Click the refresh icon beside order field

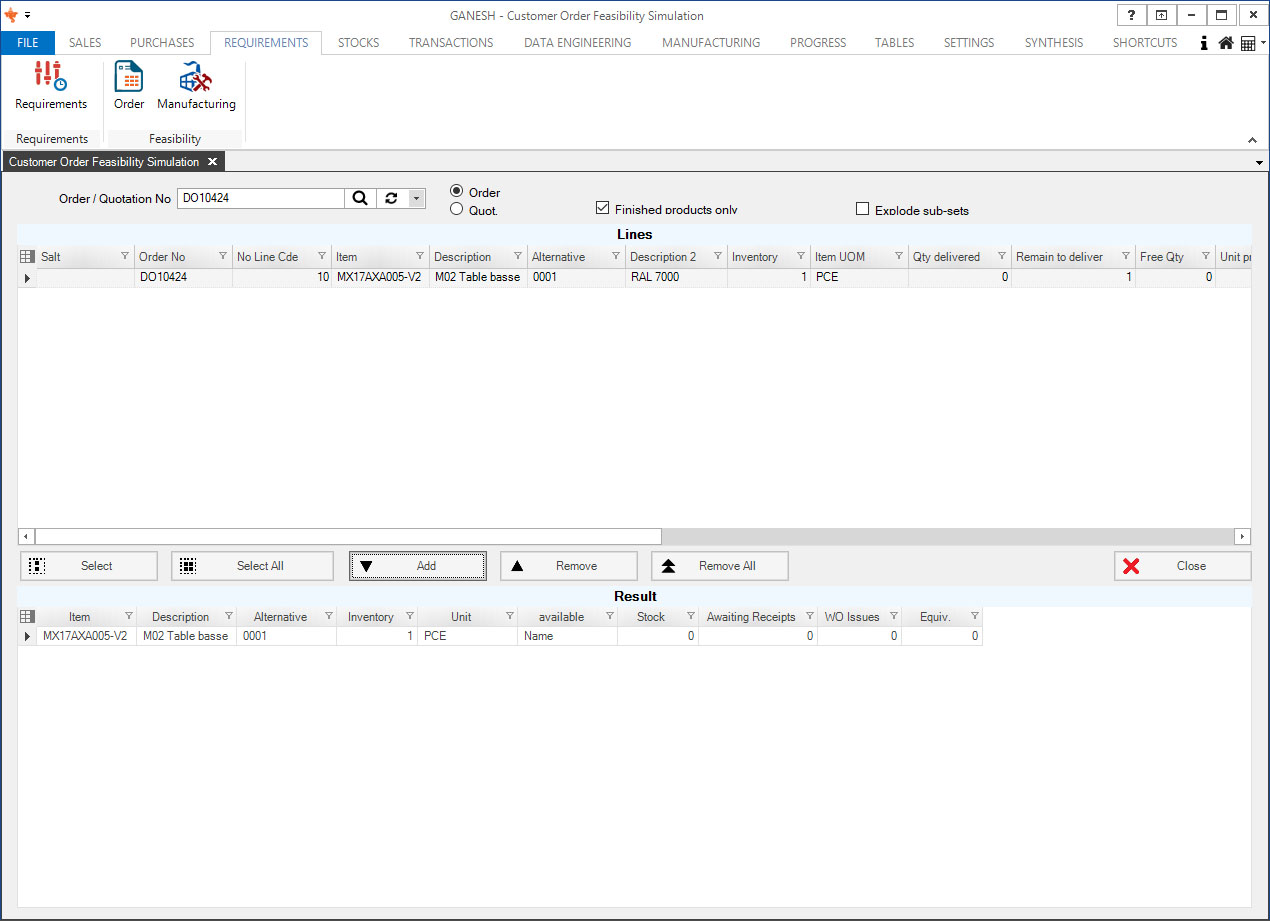coord(391,198)
